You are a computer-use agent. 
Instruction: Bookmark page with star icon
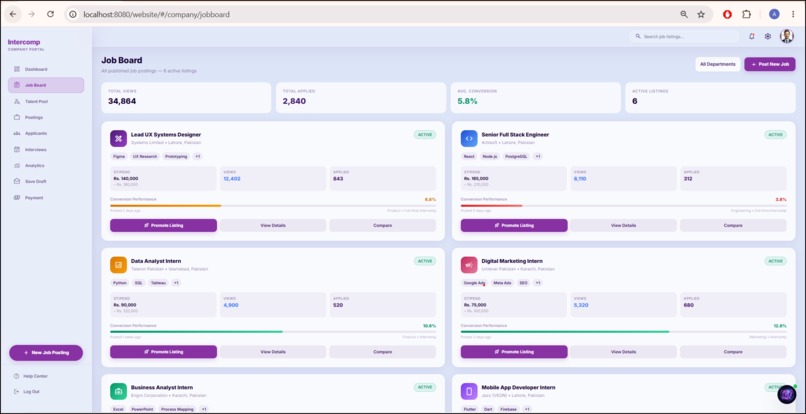pos(701,14)
